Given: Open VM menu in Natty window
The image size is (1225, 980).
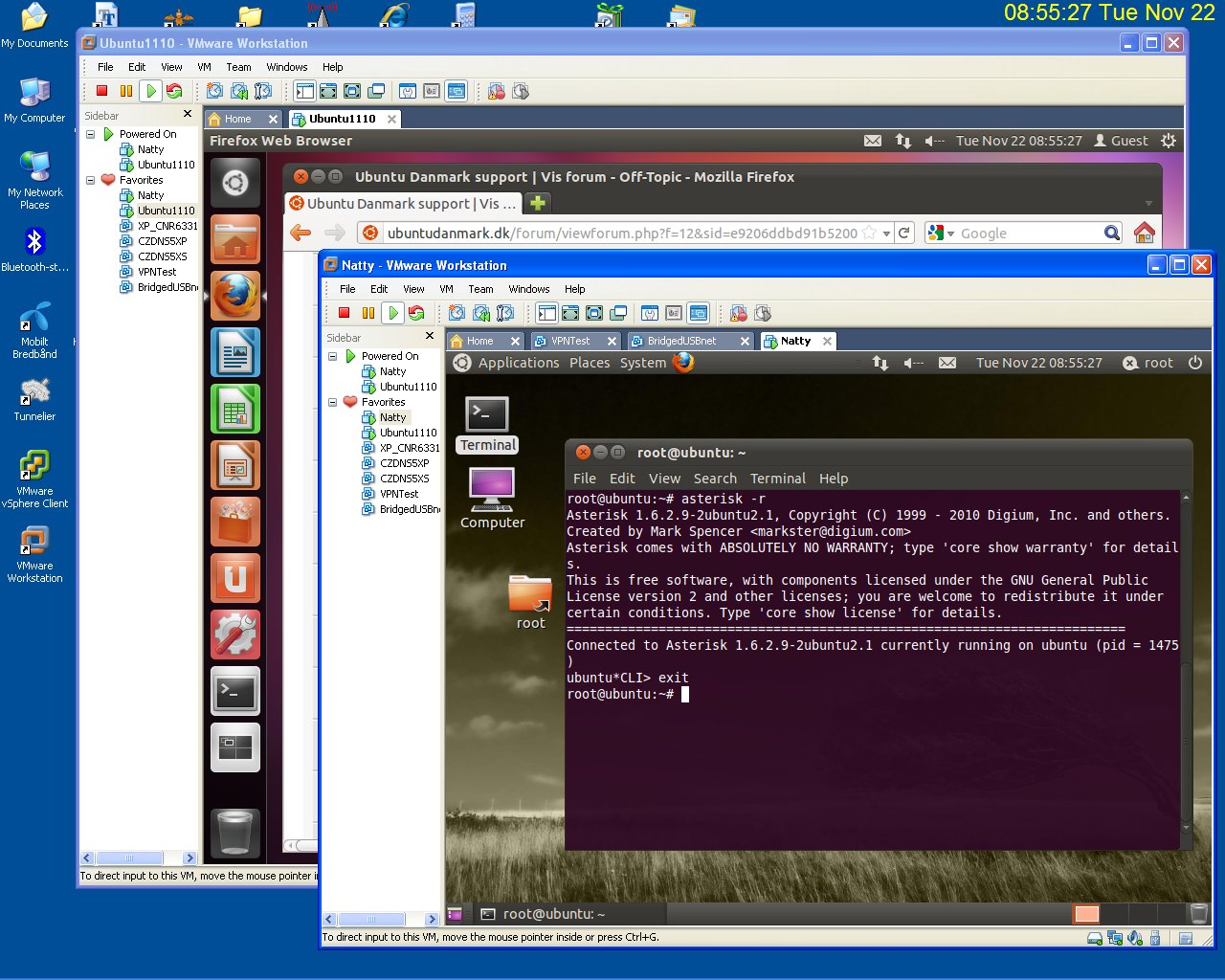Looking at the screenshot, I should (x=446, y=289).
